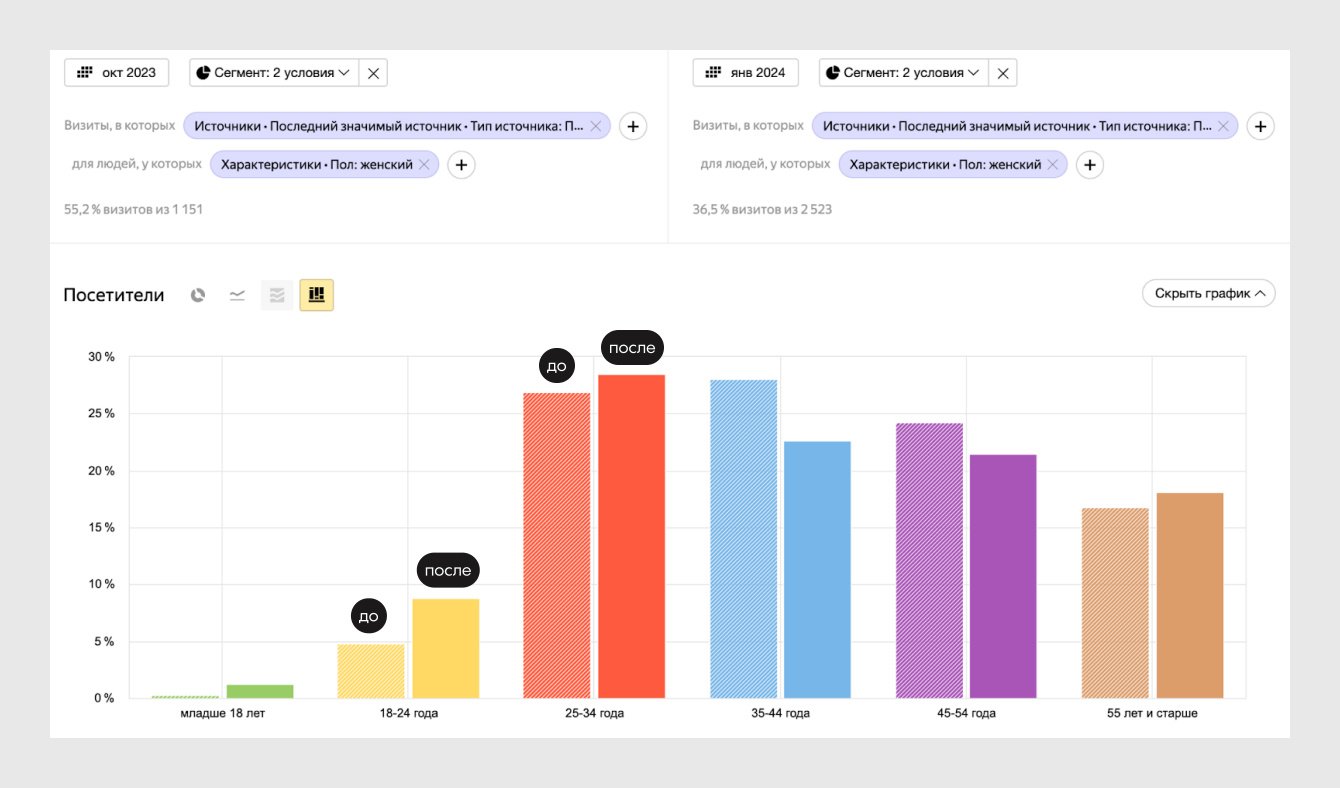Collapse chart with 'Скрыть график'
The image size is (1340, 788).
(1209, 294)
